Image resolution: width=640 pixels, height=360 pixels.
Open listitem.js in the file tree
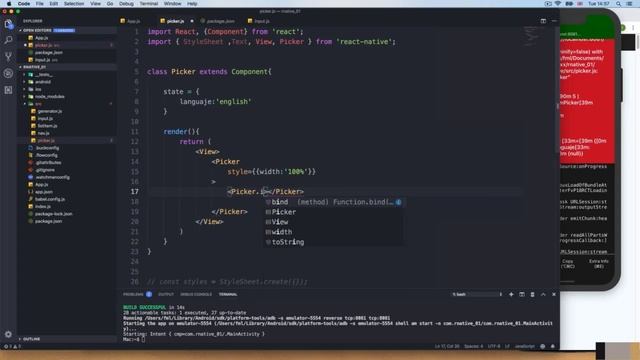click(x=47, y=126)
